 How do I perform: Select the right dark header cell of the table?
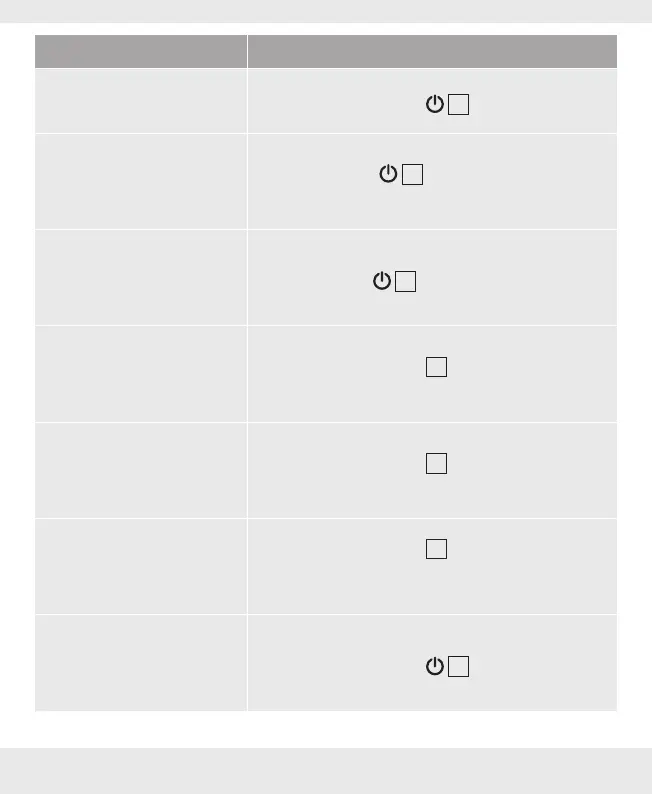click(x=431, y=51)
